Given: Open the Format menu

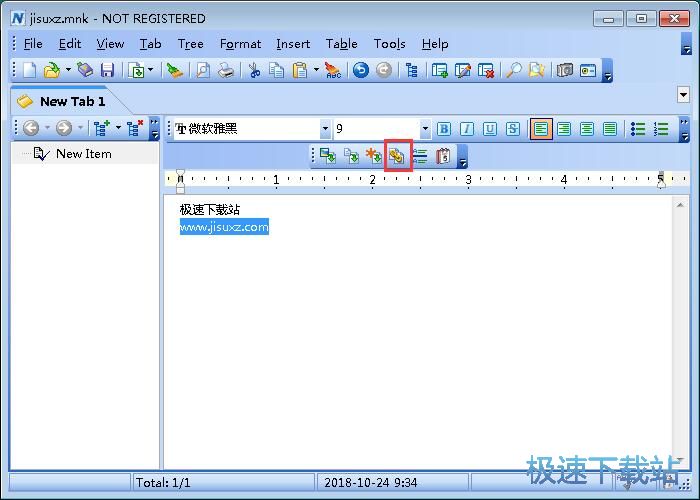Looking at the screenshot, I should pyautogui.click(x=240, y=44).
